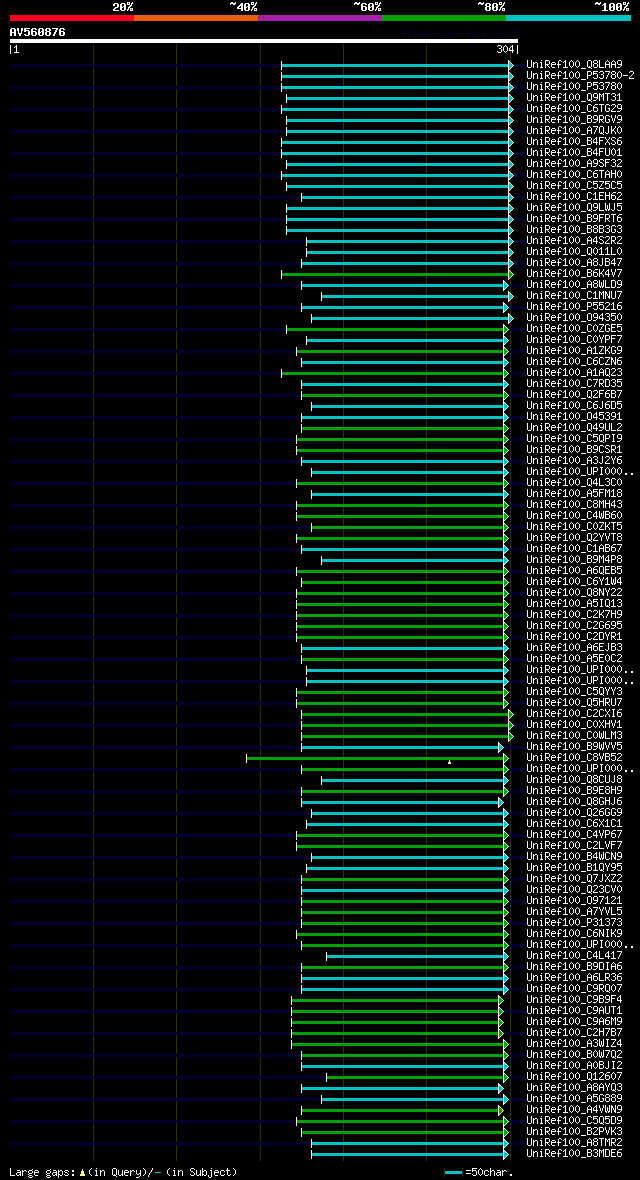Select the UniRef100_C5QPI9 label

pos(574,438)
